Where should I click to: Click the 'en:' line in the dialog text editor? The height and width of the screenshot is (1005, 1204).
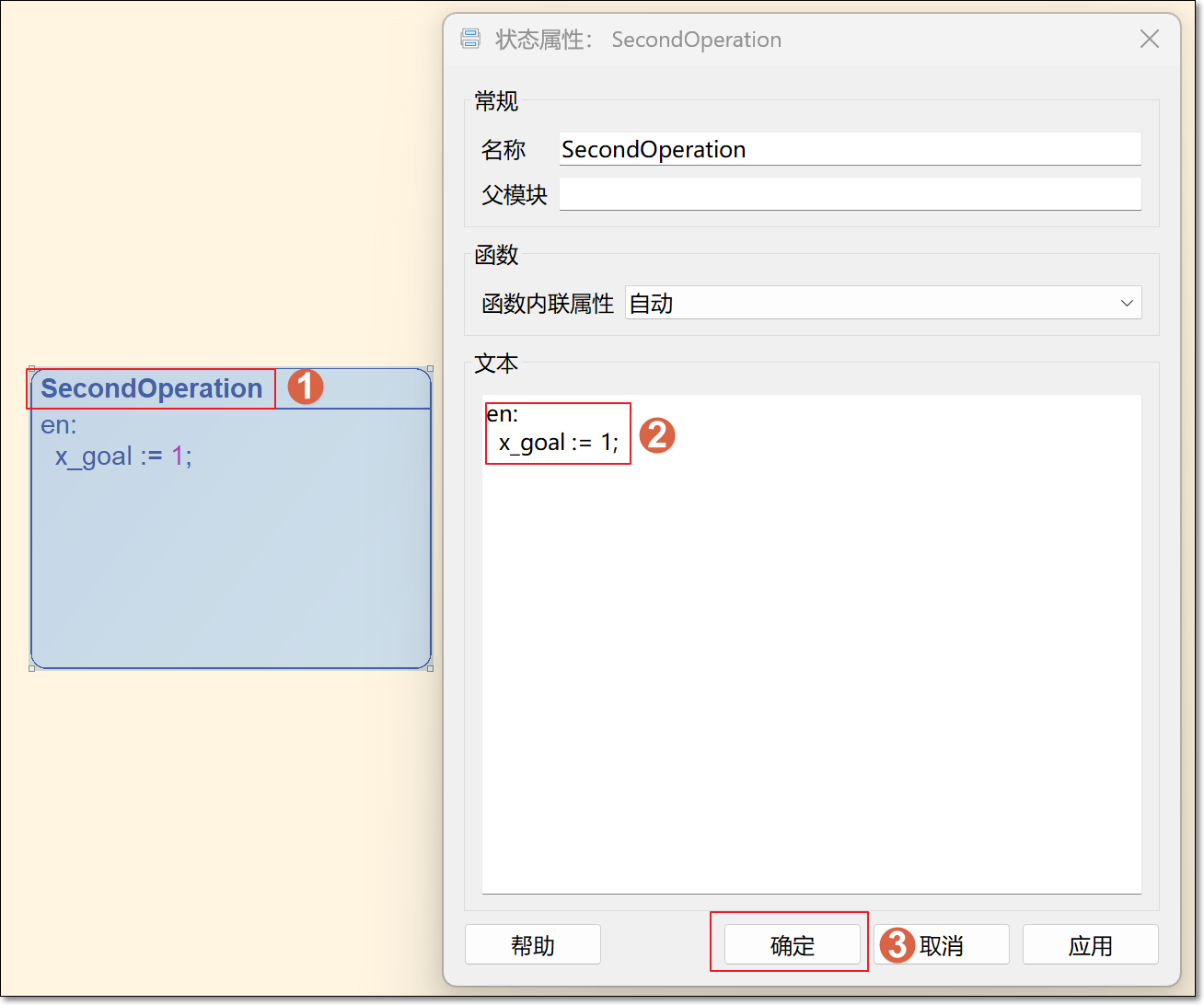coord(503,414)
